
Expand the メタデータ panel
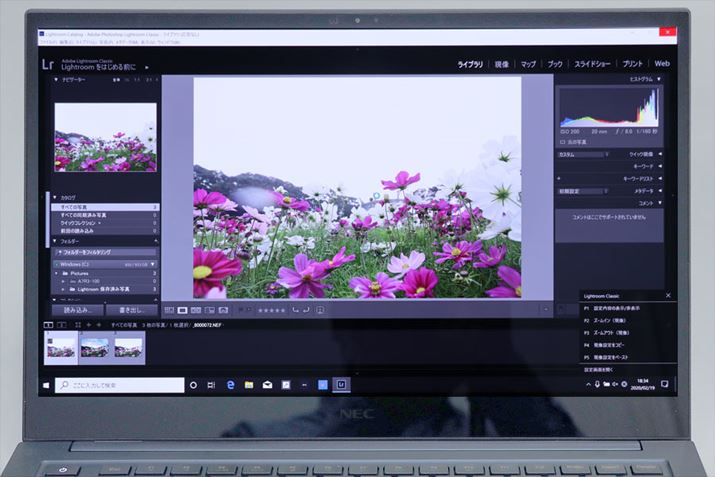[x=660, y=191]
